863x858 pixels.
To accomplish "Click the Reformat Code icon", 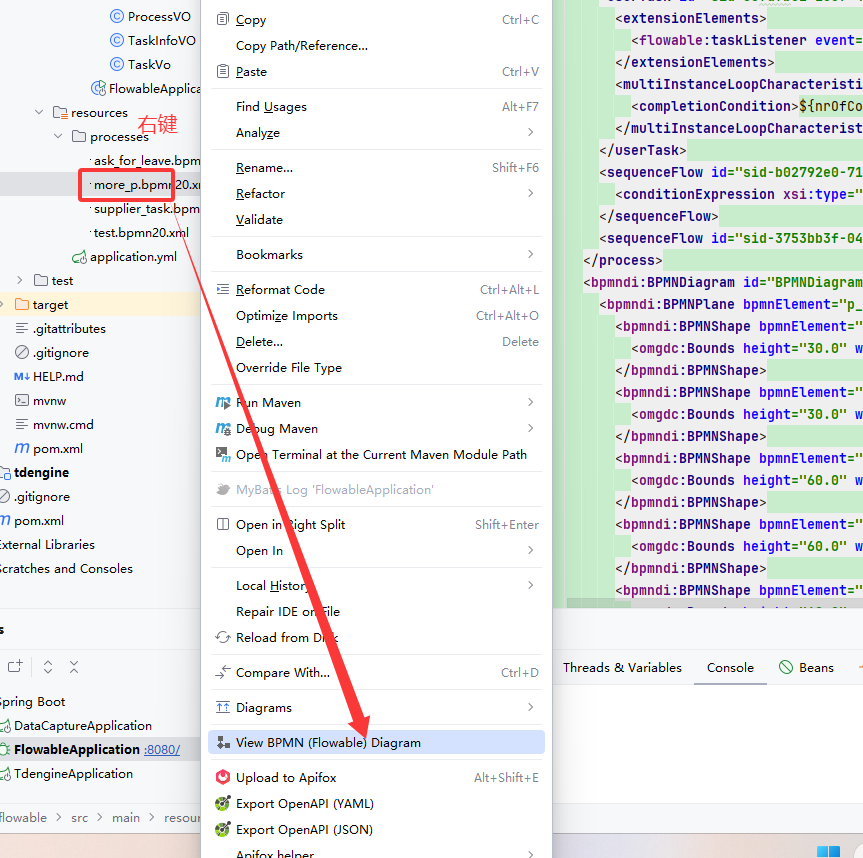I will (x=223, y=289).
